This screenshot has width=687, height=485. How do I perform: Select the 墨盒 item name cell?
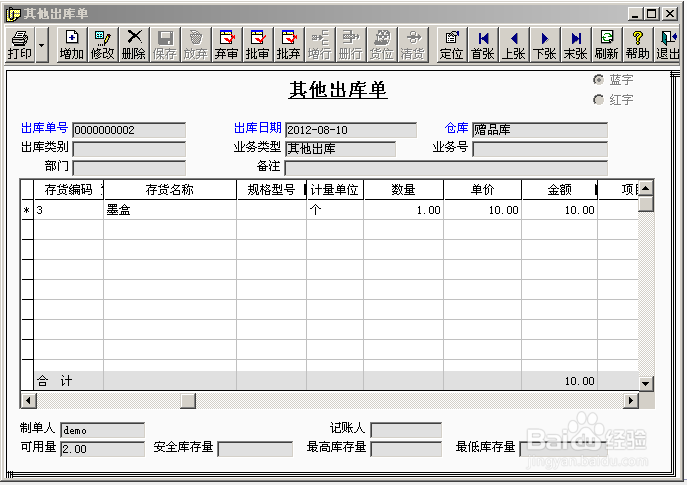pyautogui.click(x=170, y=210)
